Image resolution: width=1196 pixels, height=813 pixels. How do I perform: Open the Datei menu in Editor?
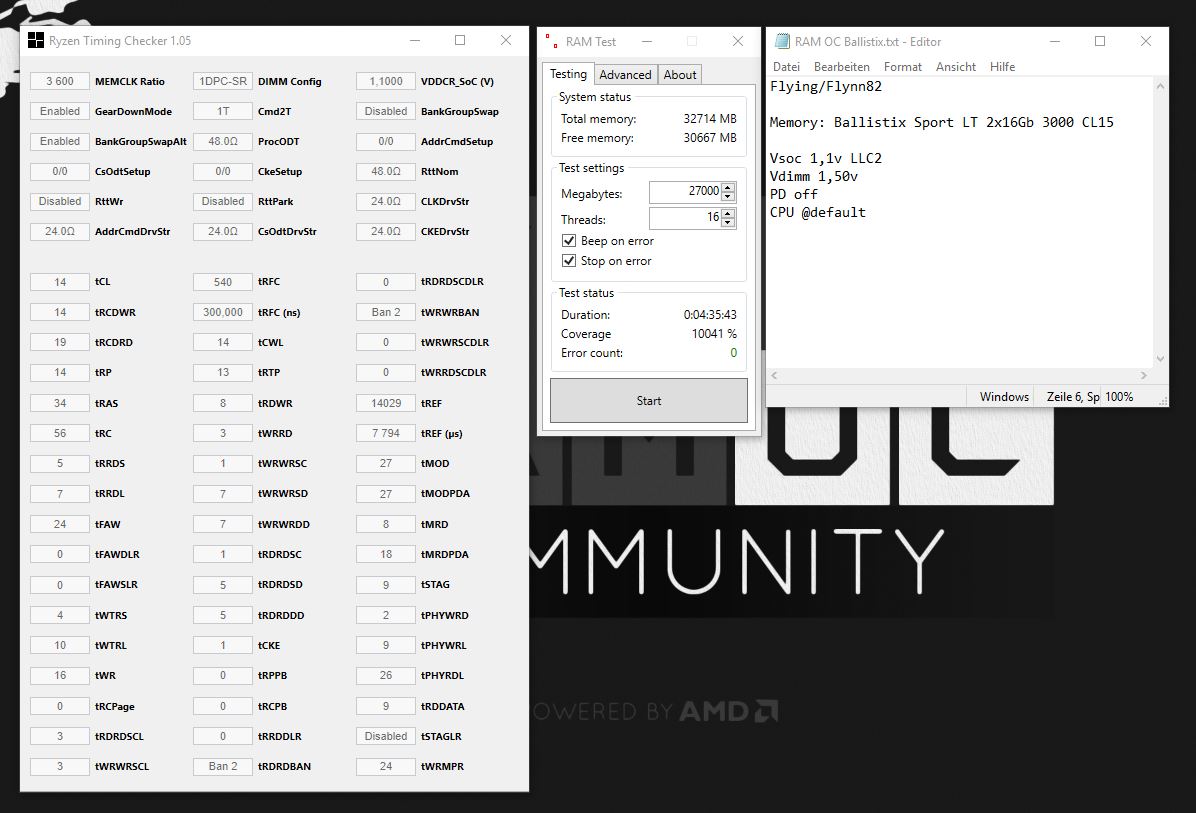786,67
